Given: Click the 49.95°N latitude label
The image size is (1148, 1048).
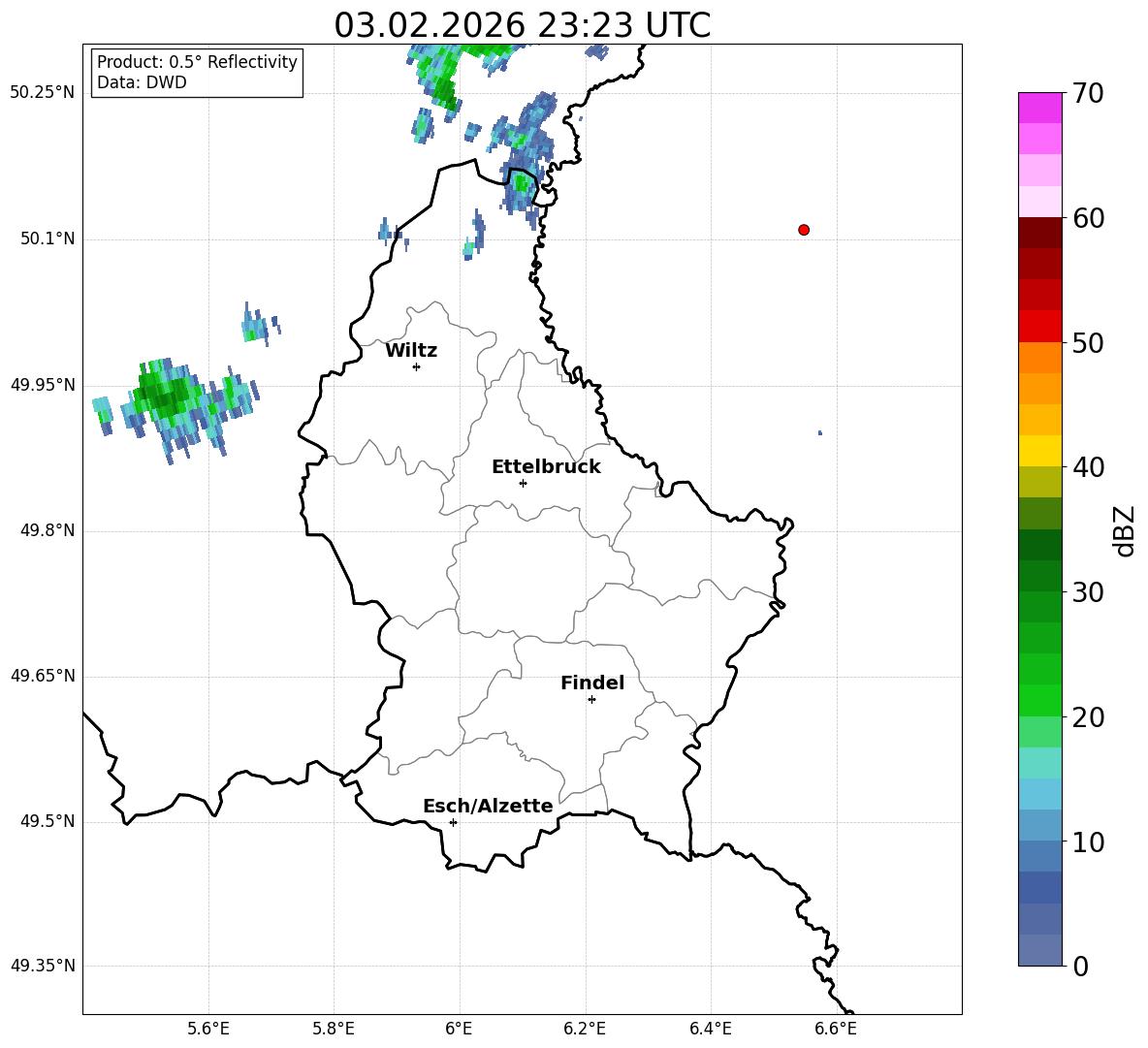Looking at the screenshot, I should (x=43, y=384).
